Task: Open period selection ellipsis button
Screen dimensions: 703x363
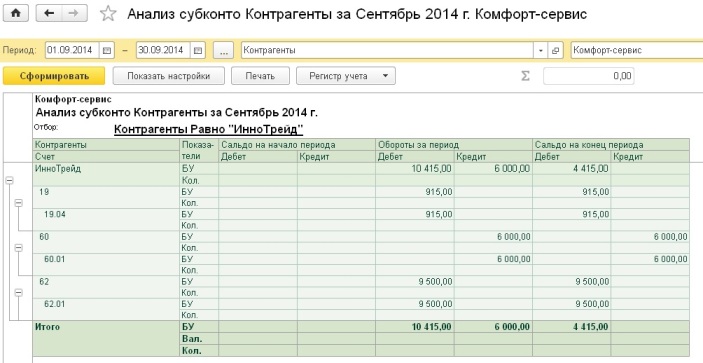Action: pos(223,50)
